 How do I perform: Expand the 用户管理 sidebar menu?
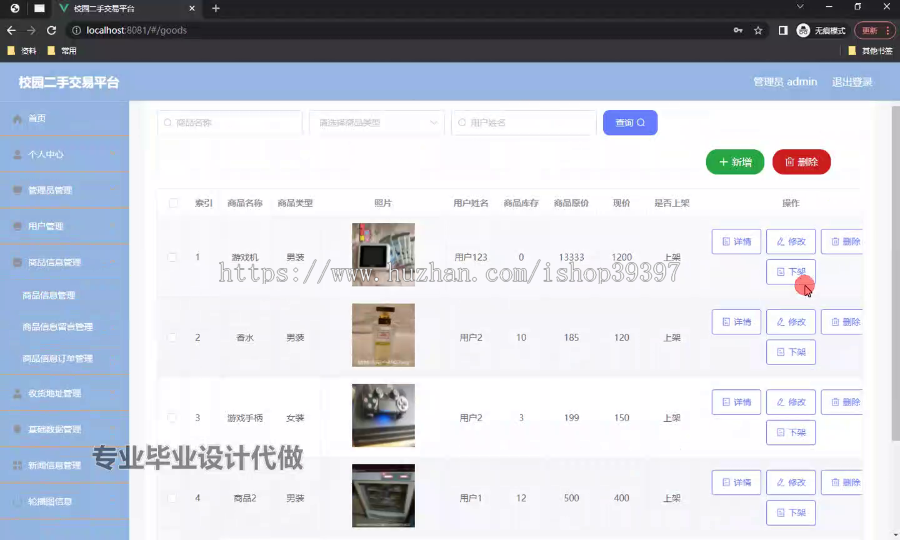point(64,226)
